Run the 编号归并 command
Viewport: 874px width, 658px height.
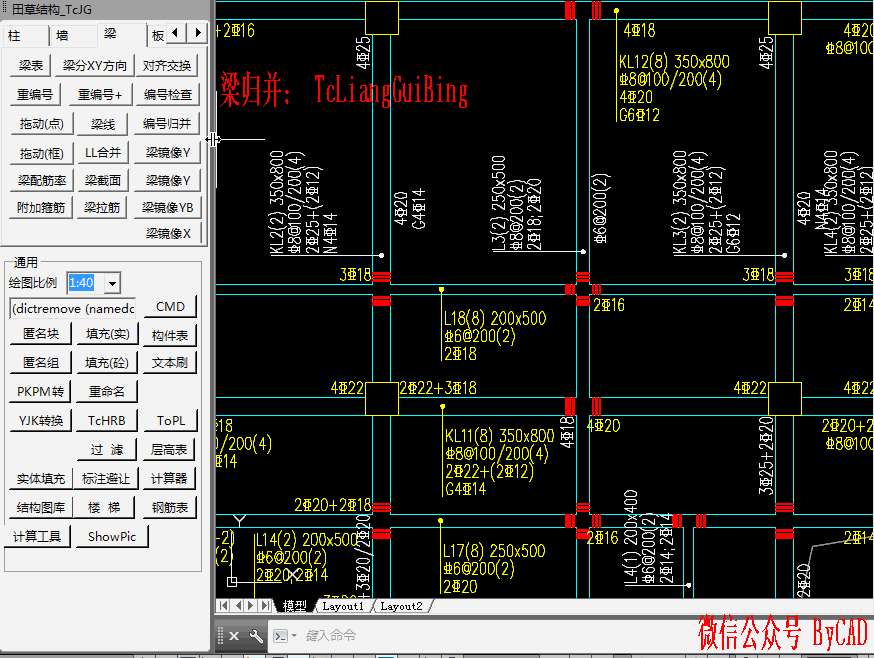167,124
